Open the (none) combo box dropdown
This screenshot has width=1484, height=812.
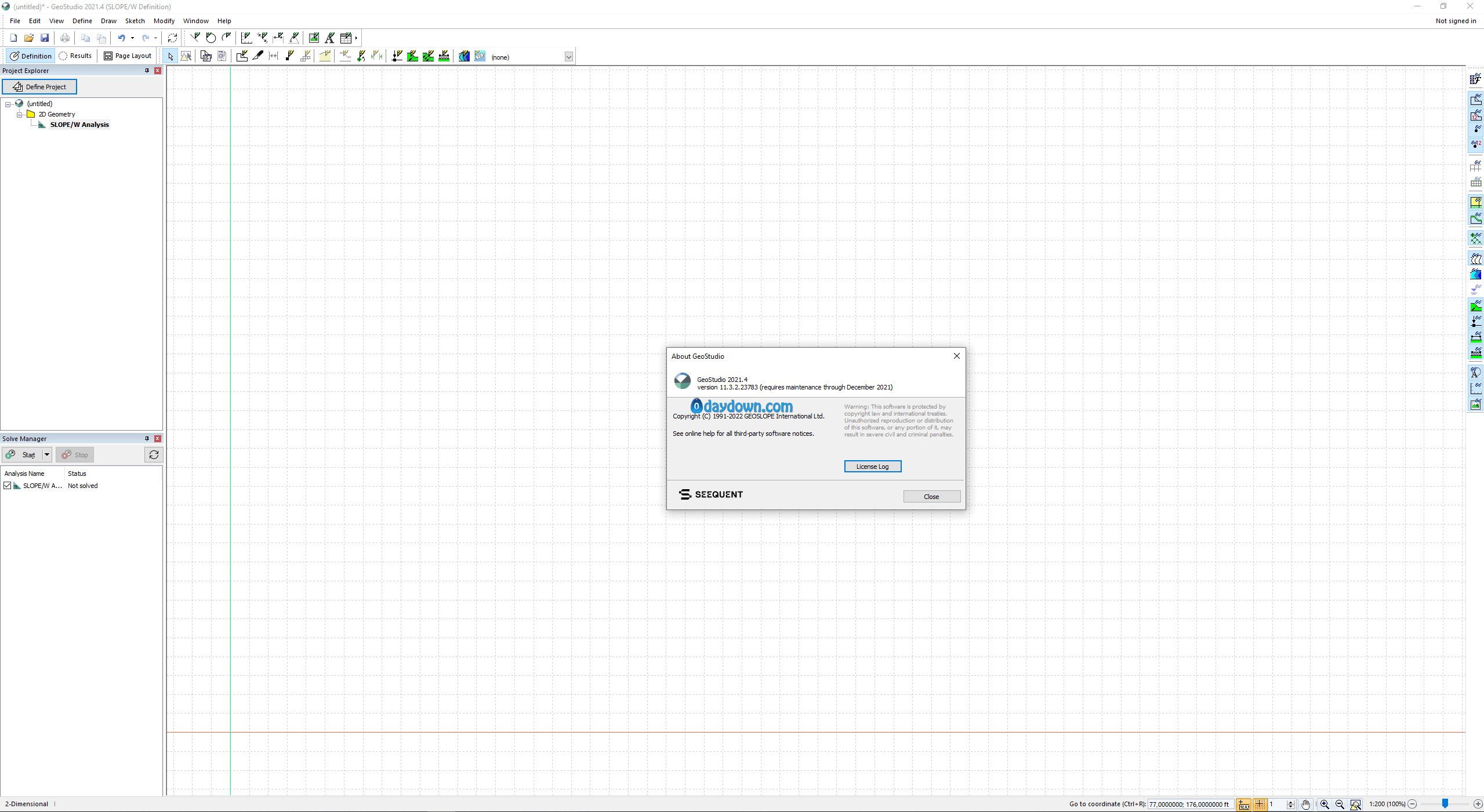569,57
